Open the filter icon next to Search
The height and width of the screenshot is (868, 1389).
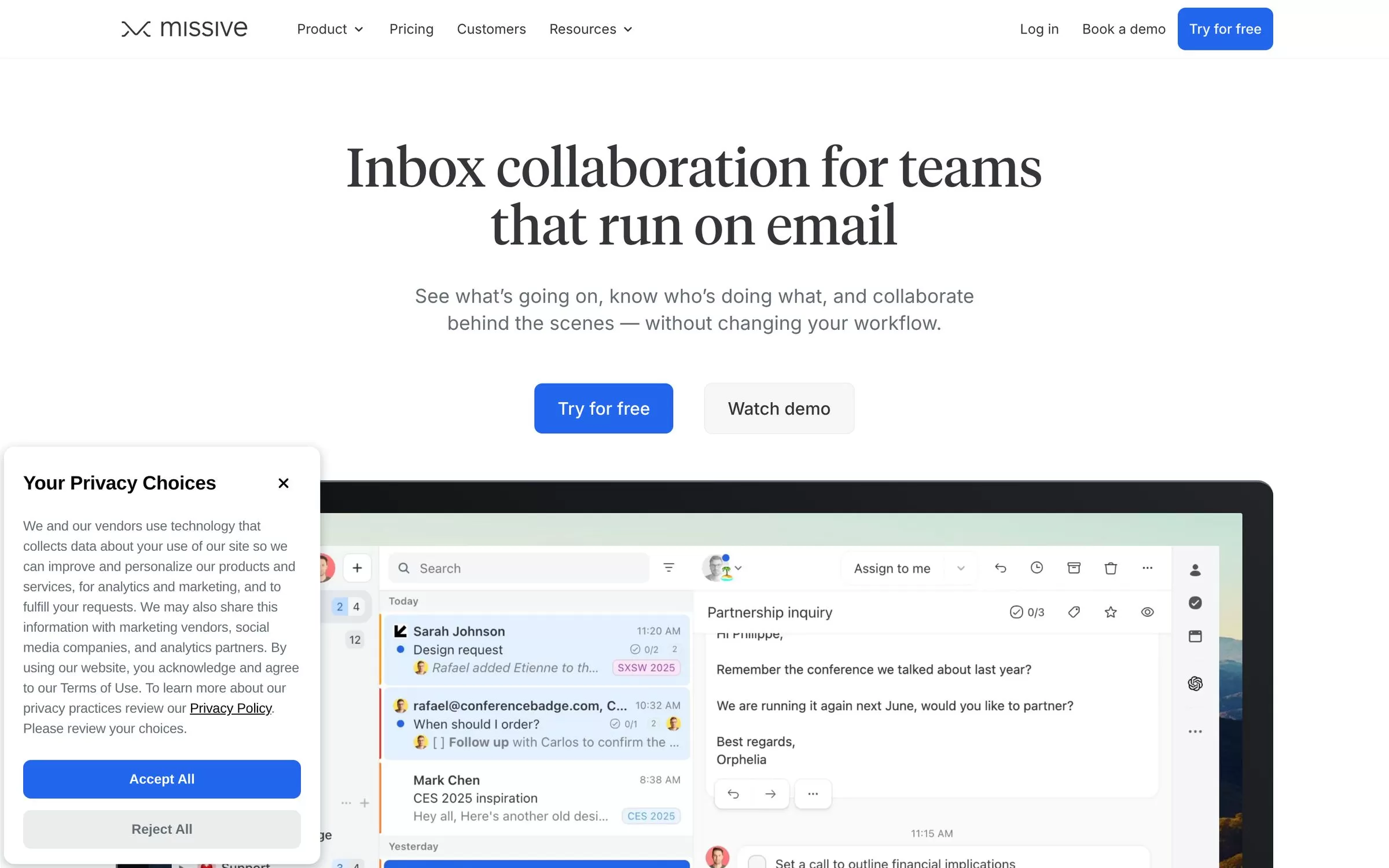(x=668, y=568)
